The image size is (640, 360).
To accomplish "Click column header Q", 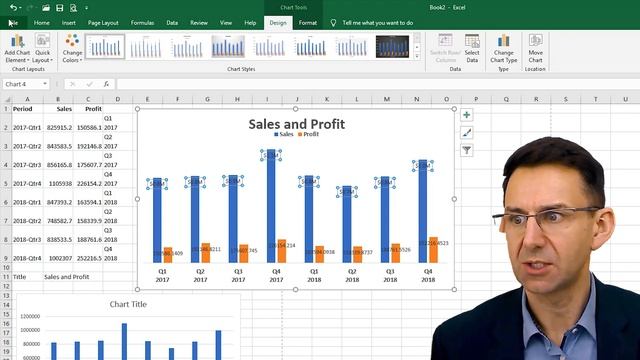I will point(506,99).
